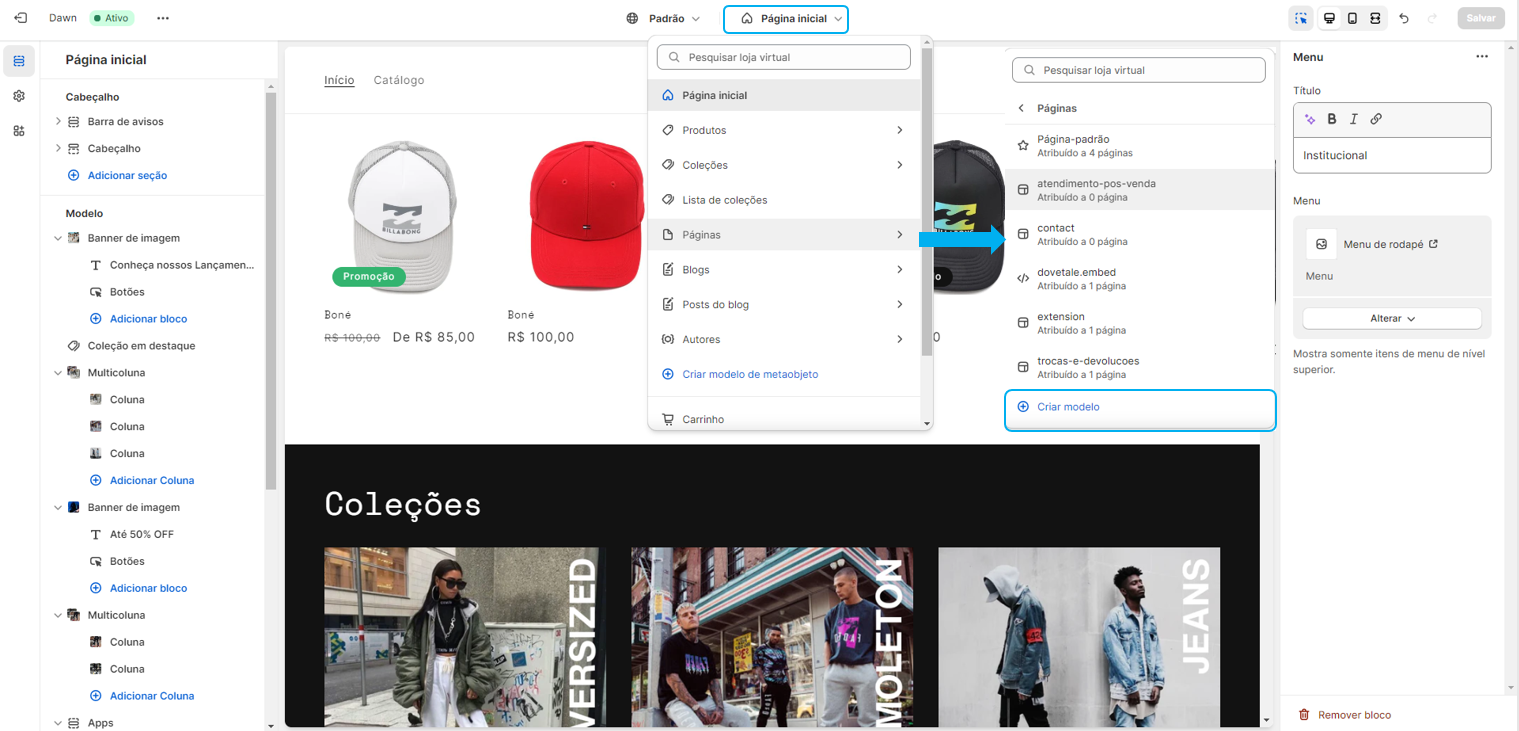Select Coleção em destaque section

[x=140, y=346]
